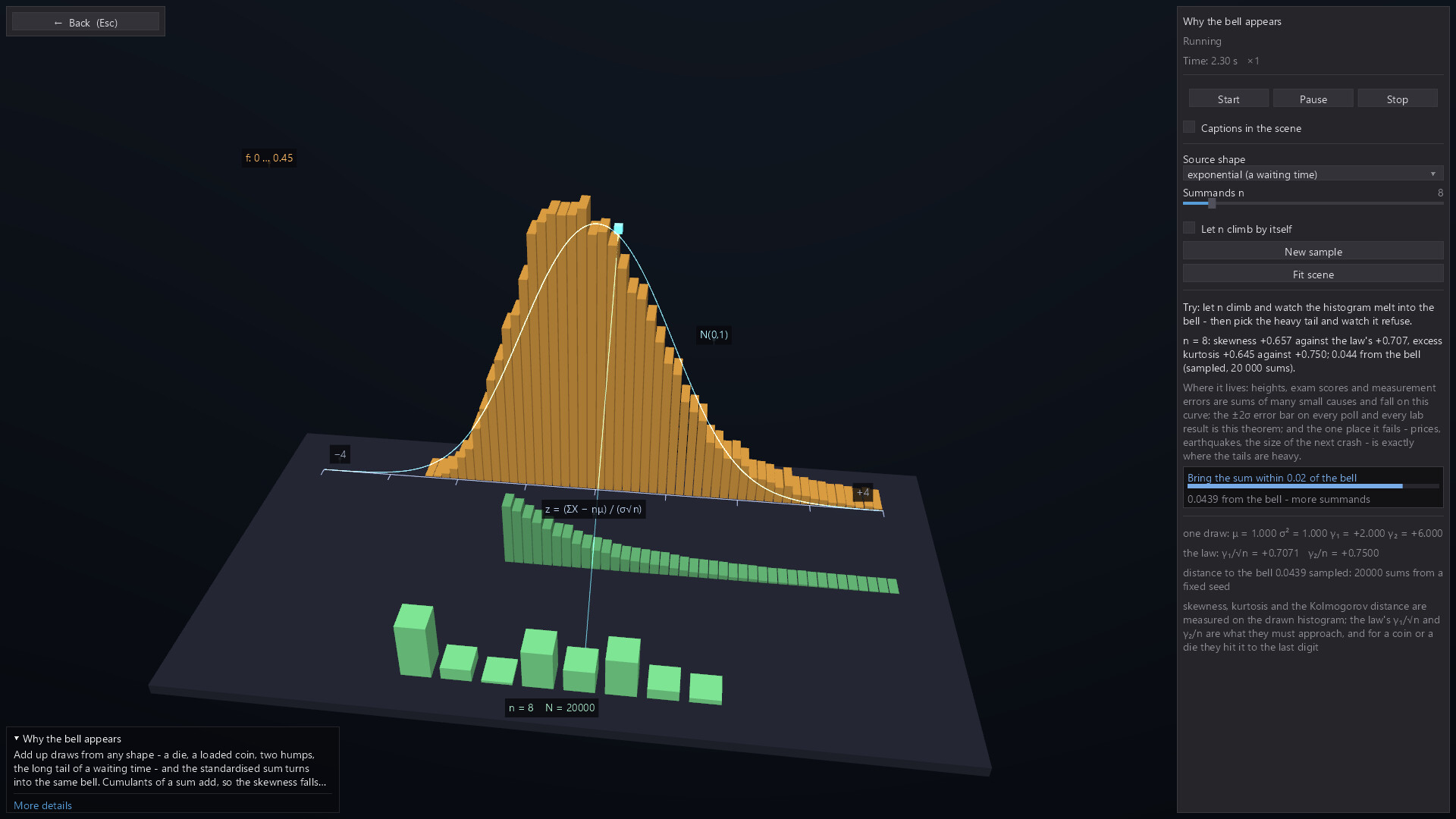Click the n = 8 N = 20000 label
1456x819 pixels.
pyautogui.click(x=551, y=708)
